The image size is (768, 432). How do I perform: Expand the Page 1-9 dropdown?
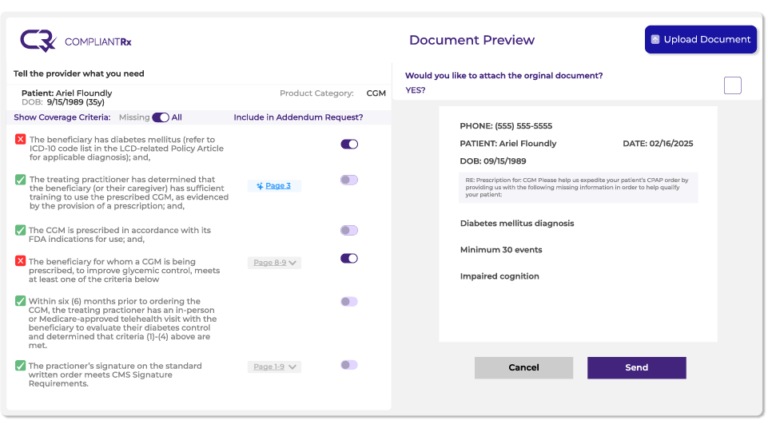pos(274,367)
